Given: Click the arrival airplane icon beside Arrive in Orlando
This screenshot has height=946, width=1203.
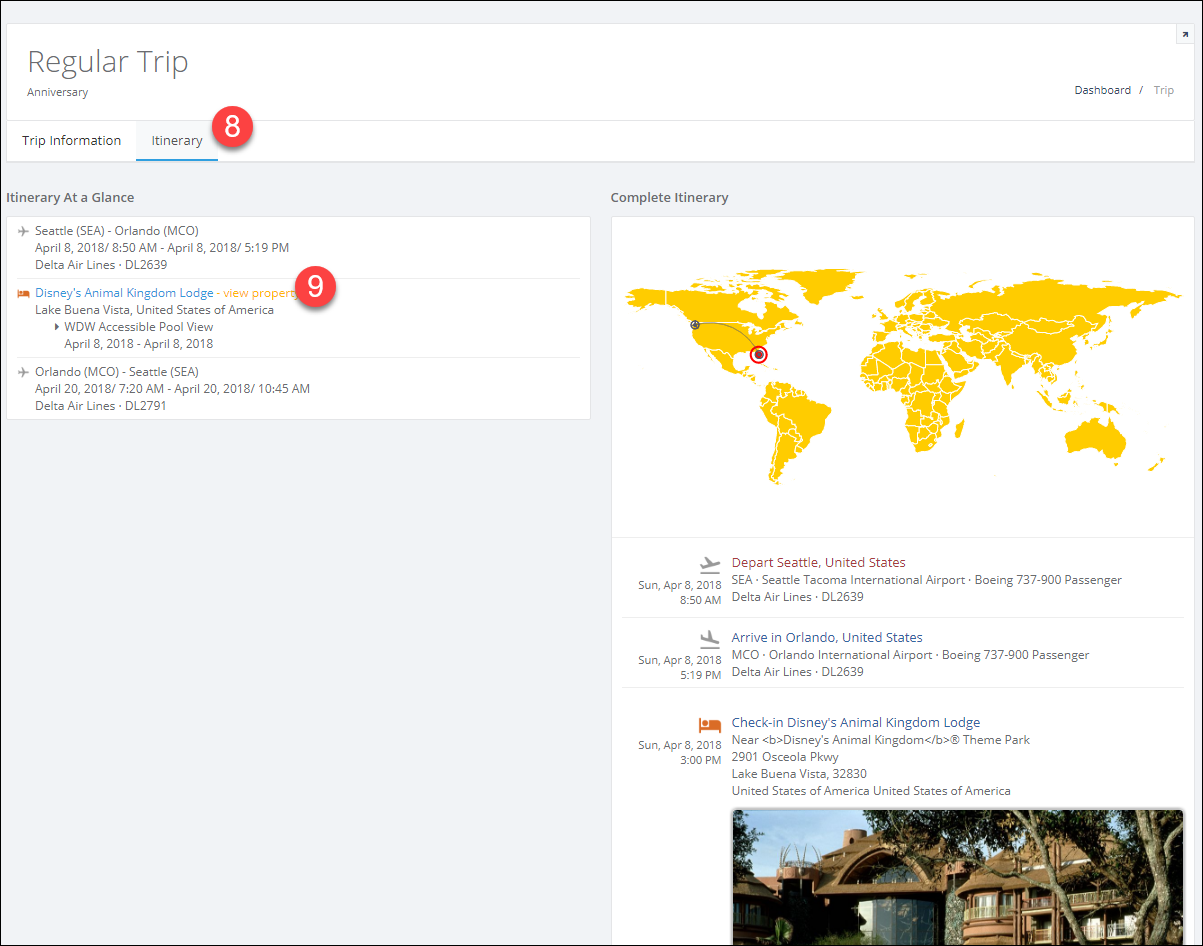Looking at the screenshot, I should coord(710,638).
